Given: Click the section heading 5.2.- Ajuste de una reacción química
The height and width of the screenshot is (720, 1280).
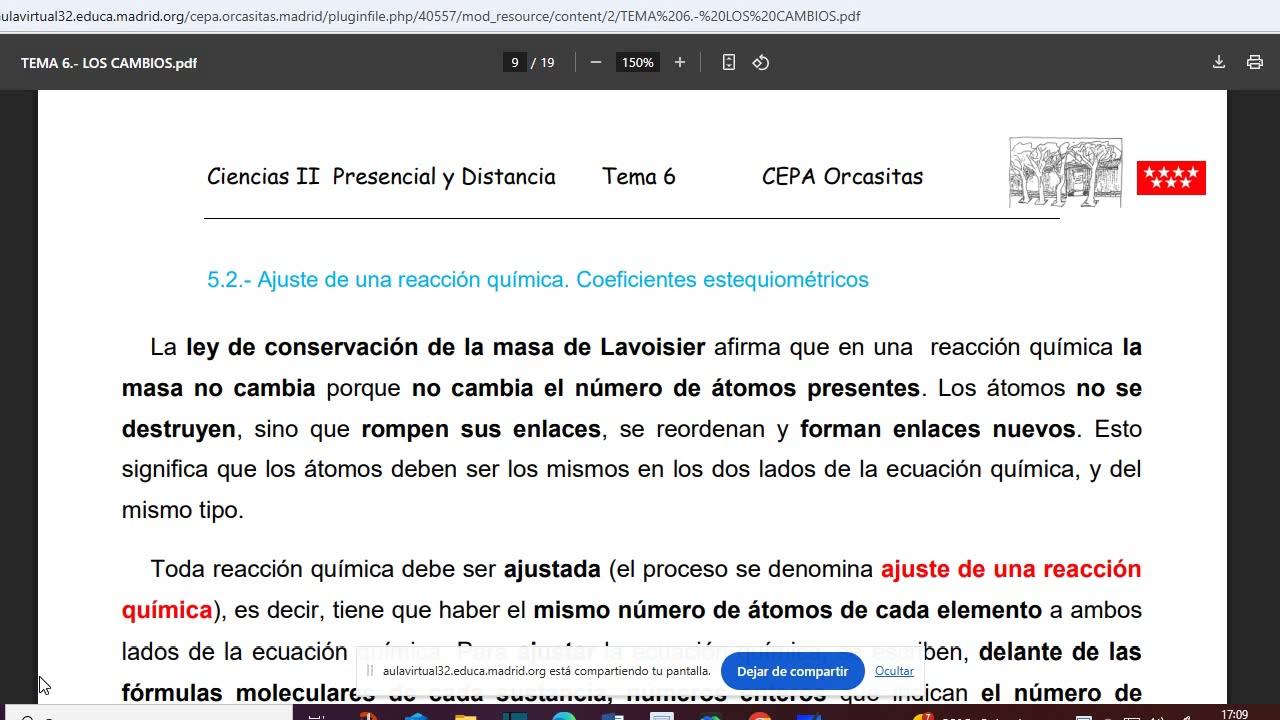Looking at the screenshot, I should [387, 280].
